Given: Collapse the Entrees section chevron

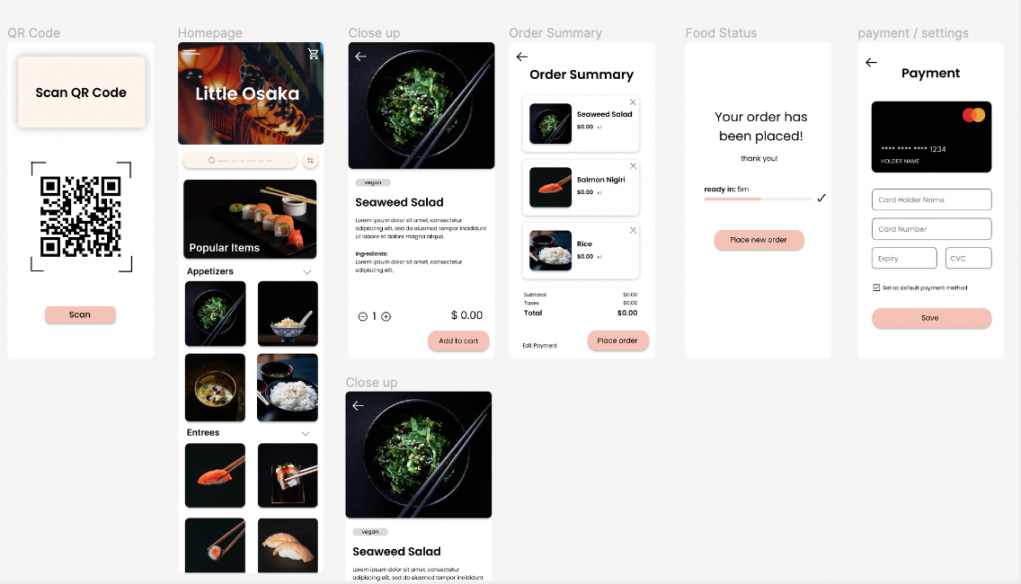Looking at the screenshot, I should [305, 434].
